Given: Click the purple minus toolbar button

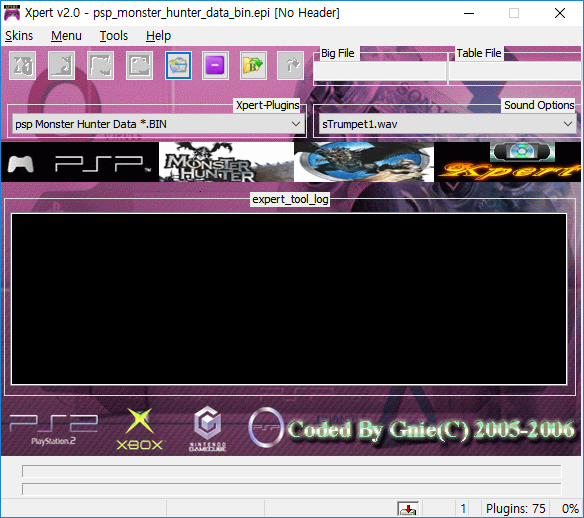Looking at the screenshot, I should pos(215,66).
